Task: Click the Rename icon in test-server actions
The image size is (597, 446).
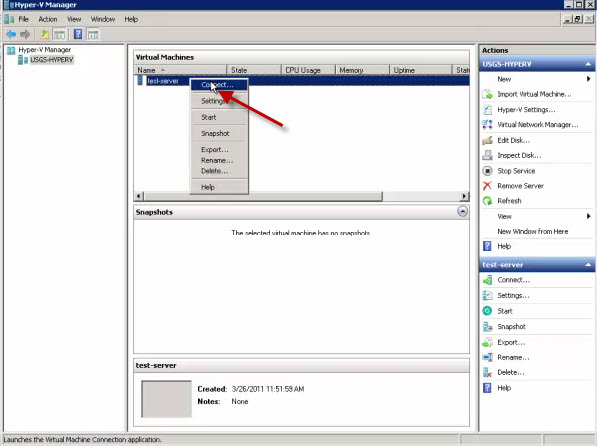Action: tap(487, 357)
